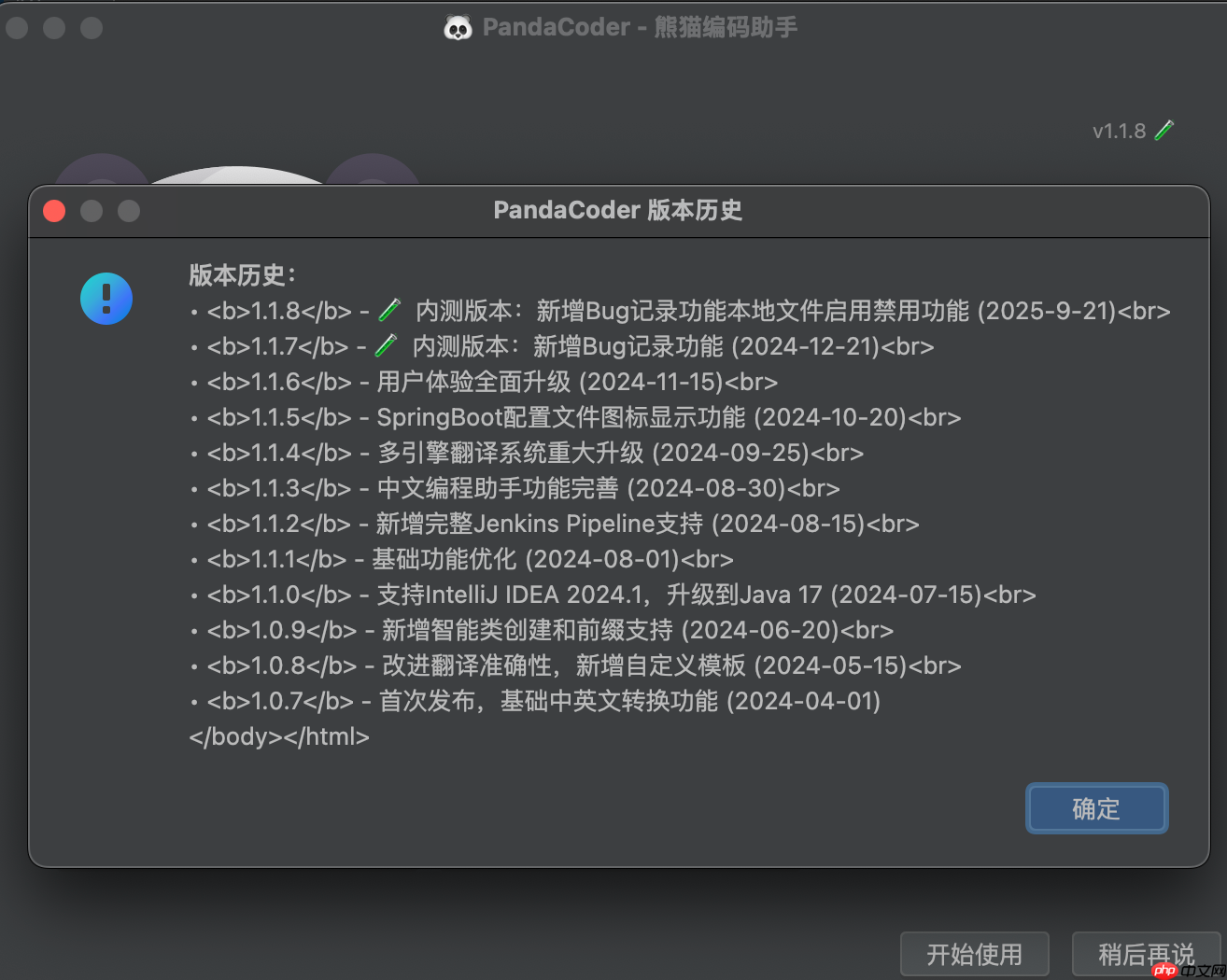1227x980 pixels.
Task: Select the 1.1.0 Java 17 entry line
Action: pos(612,595)
